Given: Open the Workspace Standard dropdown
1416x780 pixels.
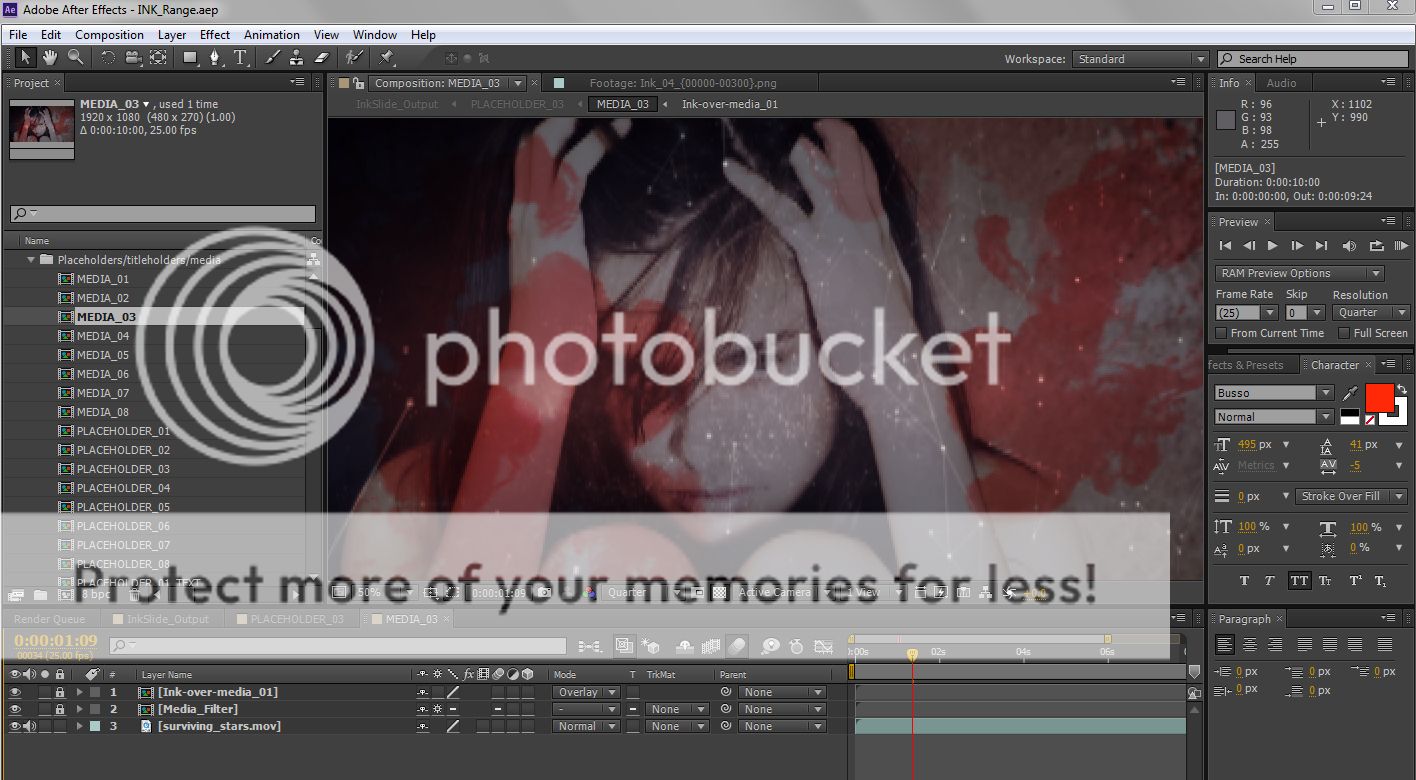Looking at the screenshot, I should [x=1141, y=59].
